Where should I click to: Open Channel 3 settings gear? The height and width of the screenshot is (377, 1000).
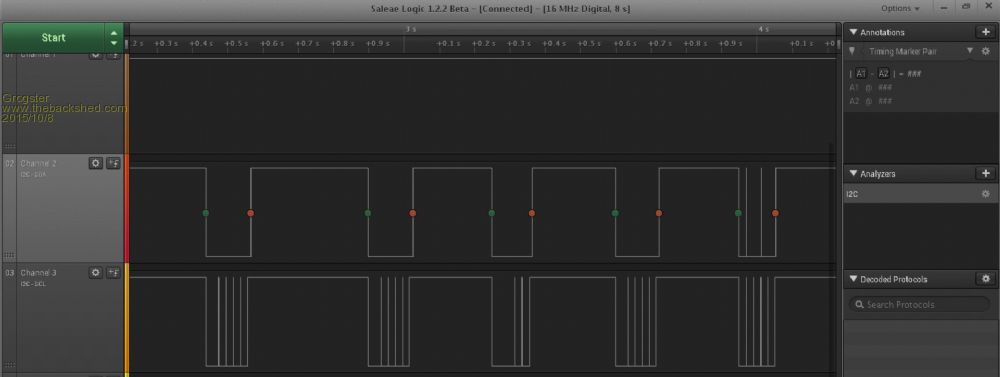pos(96,272)
